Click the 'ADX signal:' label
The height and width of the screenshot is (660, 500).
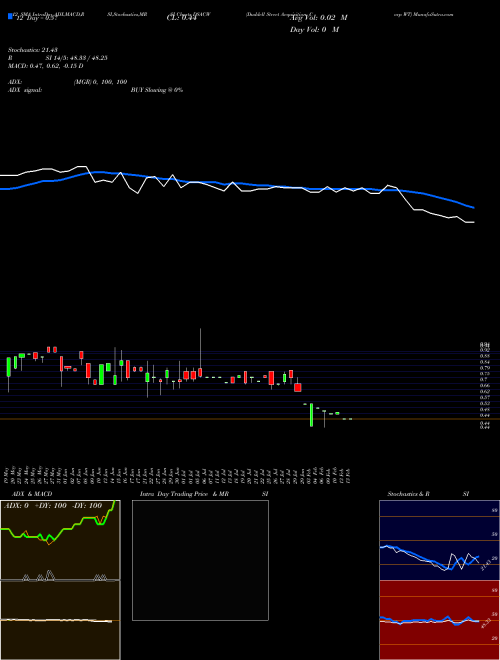point(25,90)
